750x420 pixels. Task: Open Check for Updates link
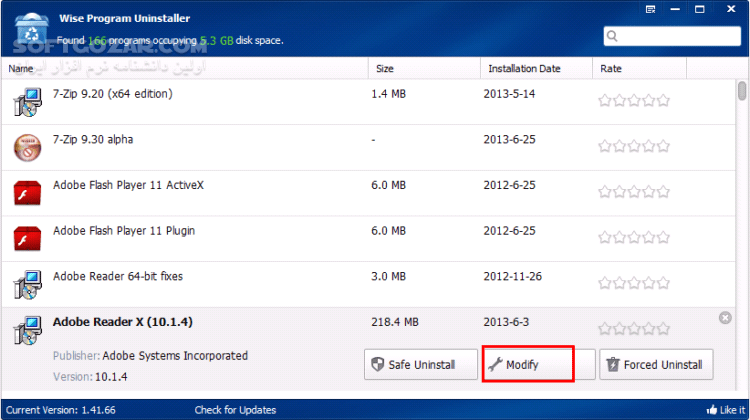[x=235, y=410]
